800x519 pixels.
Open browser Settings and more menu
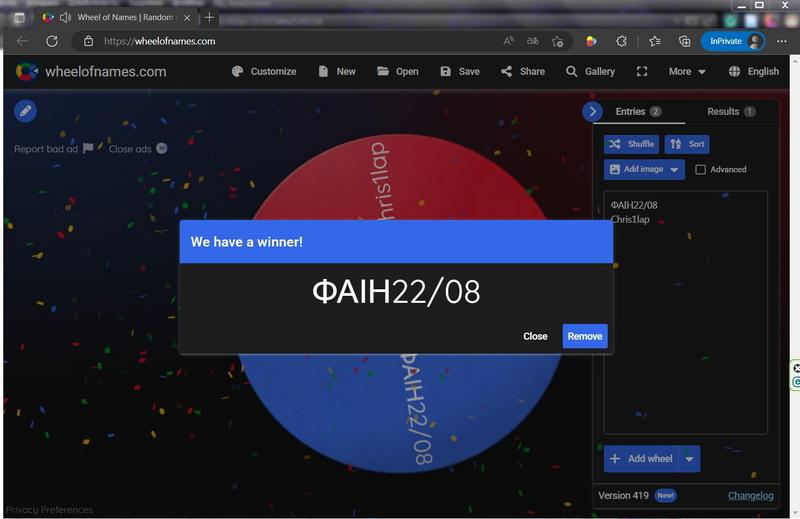coord(782,41)
